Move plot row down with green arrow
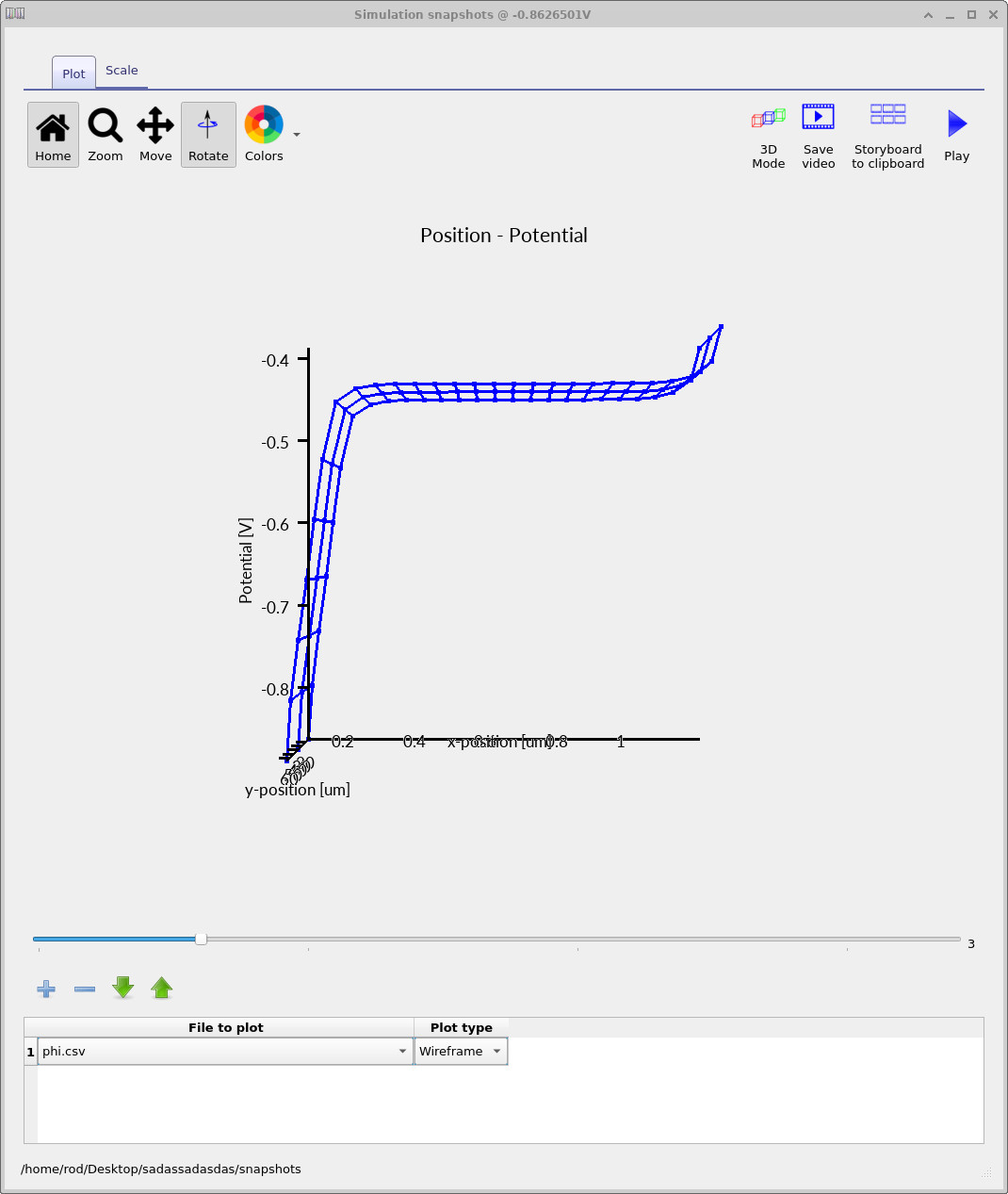 tap(122, 989)
